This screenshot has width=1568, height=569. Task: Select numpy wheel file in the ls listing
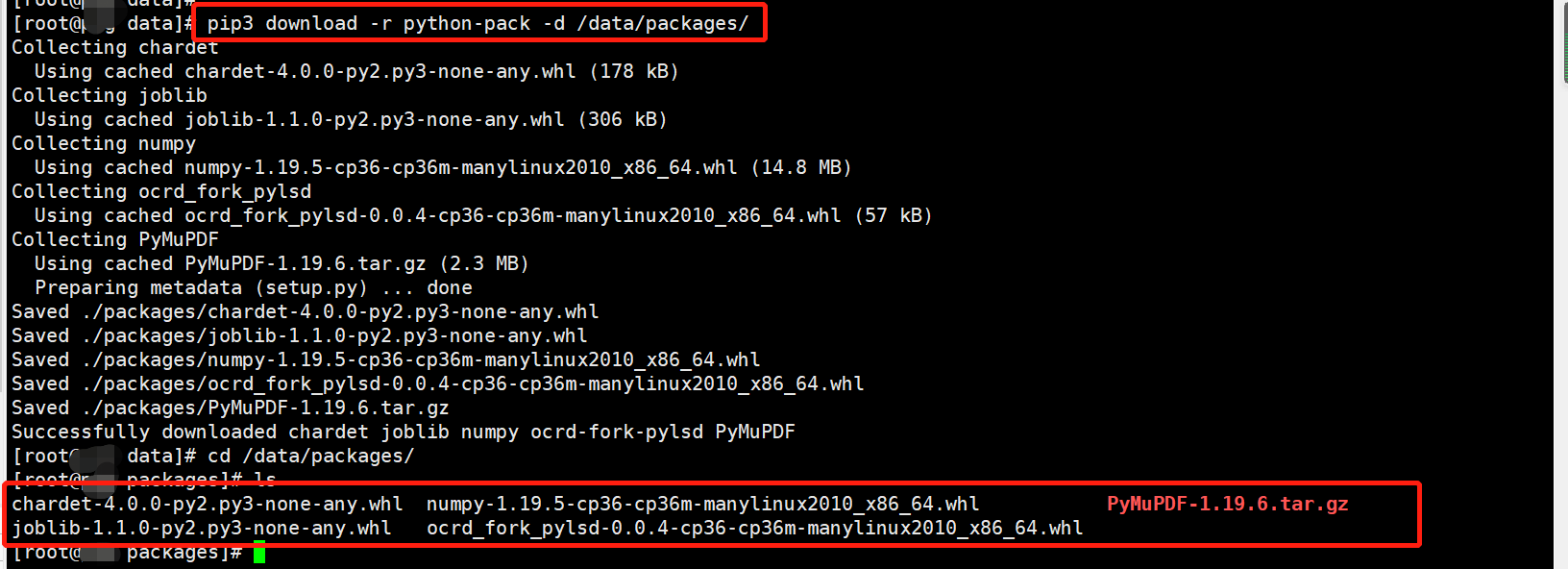coord(702,504)
